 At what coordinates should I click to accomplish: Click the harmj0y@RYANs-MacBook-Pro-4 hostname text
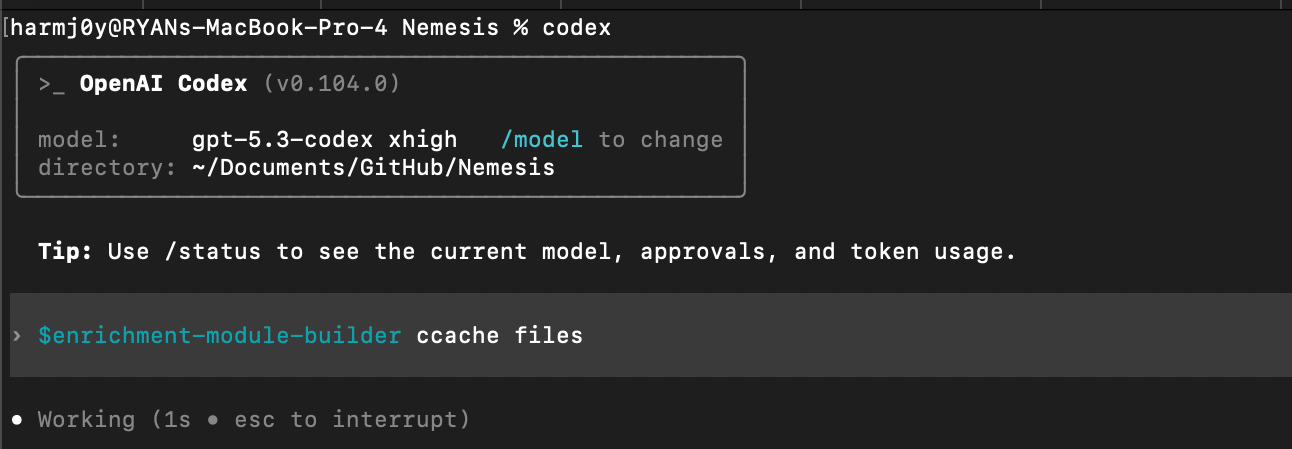tap(200, 28)
